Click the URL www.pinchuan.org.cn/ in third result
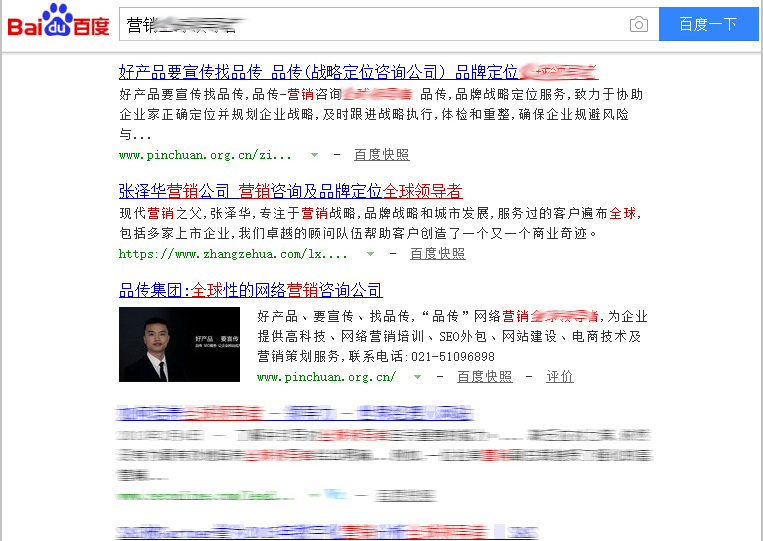The height and width of the screenshot is (541, 763). tap(327, 377)
